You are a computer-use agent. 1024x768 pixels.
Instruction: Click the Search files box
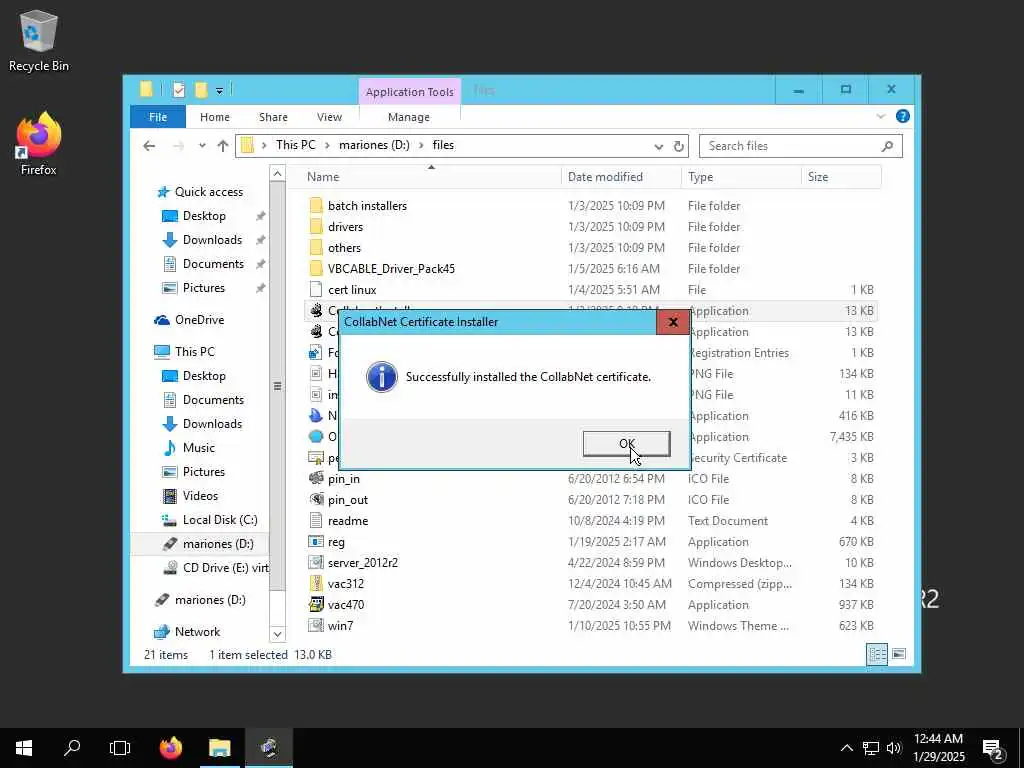801,146
